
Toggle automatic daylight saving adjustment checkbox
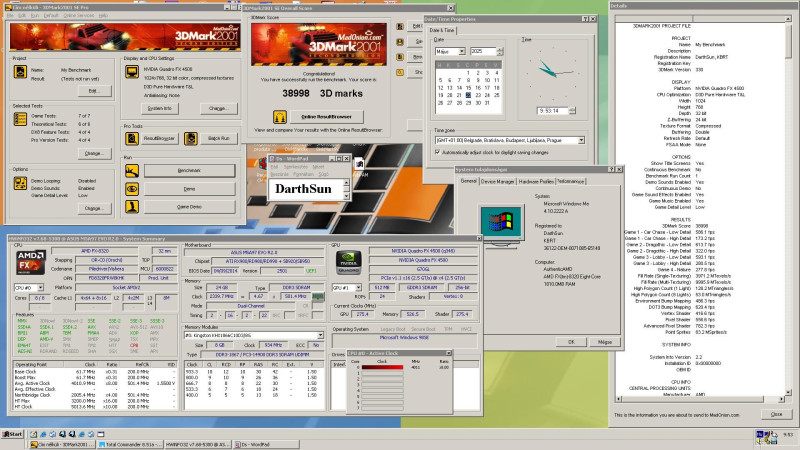pyautogui.click(x=437, y=152)
